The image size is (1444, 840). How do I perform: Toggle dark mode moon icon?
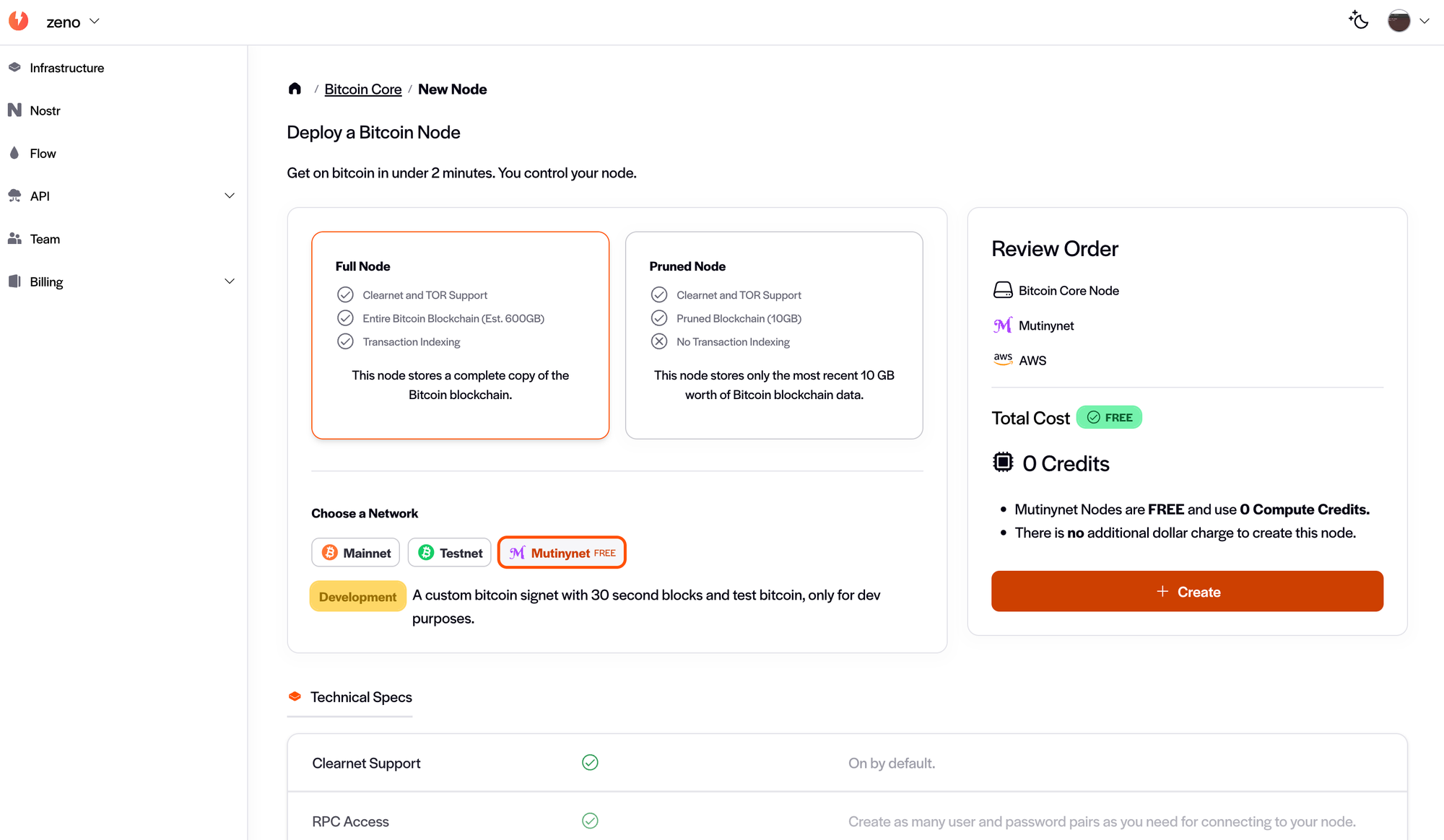(1358, 20)
